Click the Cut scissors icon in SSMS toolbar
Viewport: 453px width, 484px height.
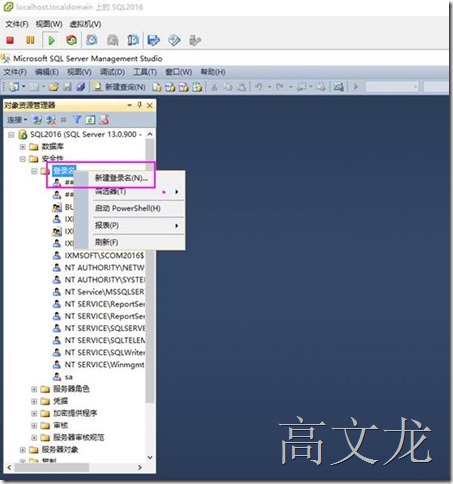click(x=214, y=87)
